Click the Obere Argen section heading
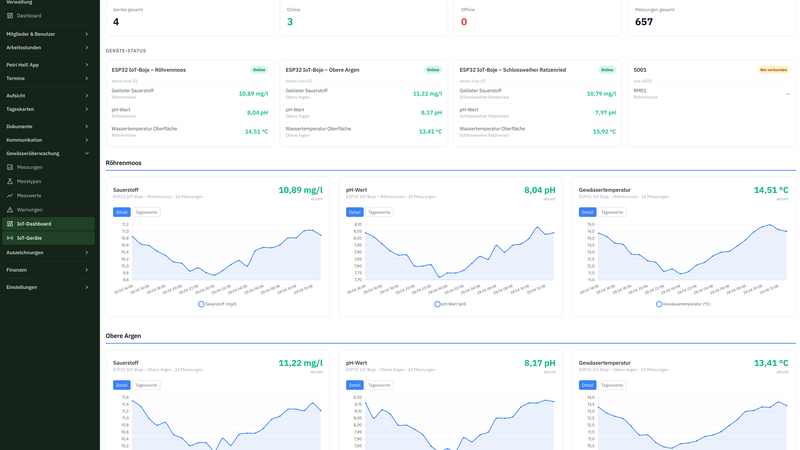The height and width of the screenshot is (450, 800). point(123,336)
